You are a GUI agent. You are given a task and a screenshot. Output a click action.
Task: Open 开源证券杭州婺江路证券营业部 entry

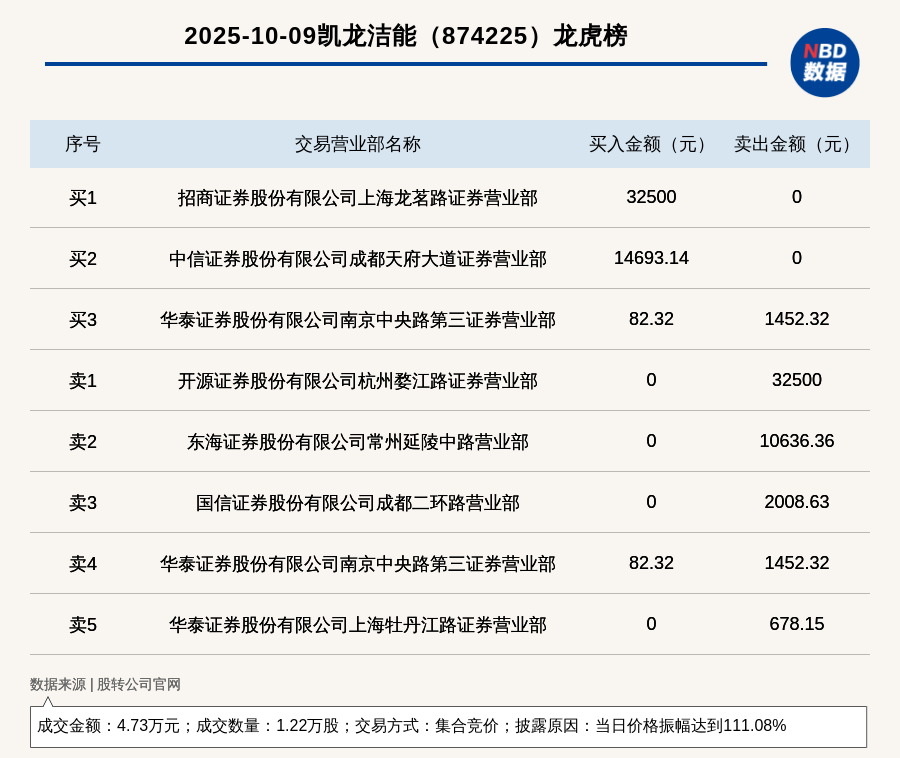point(357,381)
